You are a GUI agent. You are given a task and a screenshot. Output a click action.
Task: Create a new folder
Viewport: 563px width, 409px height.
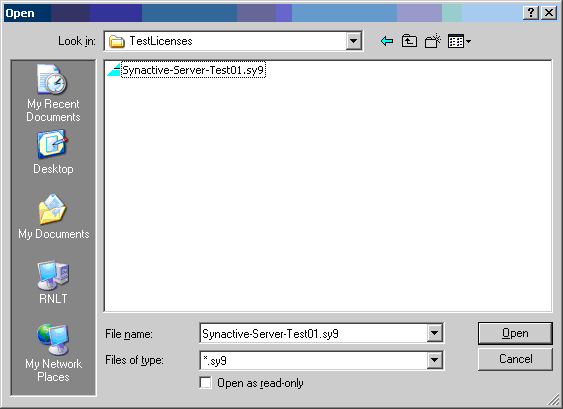click(433, 41)
